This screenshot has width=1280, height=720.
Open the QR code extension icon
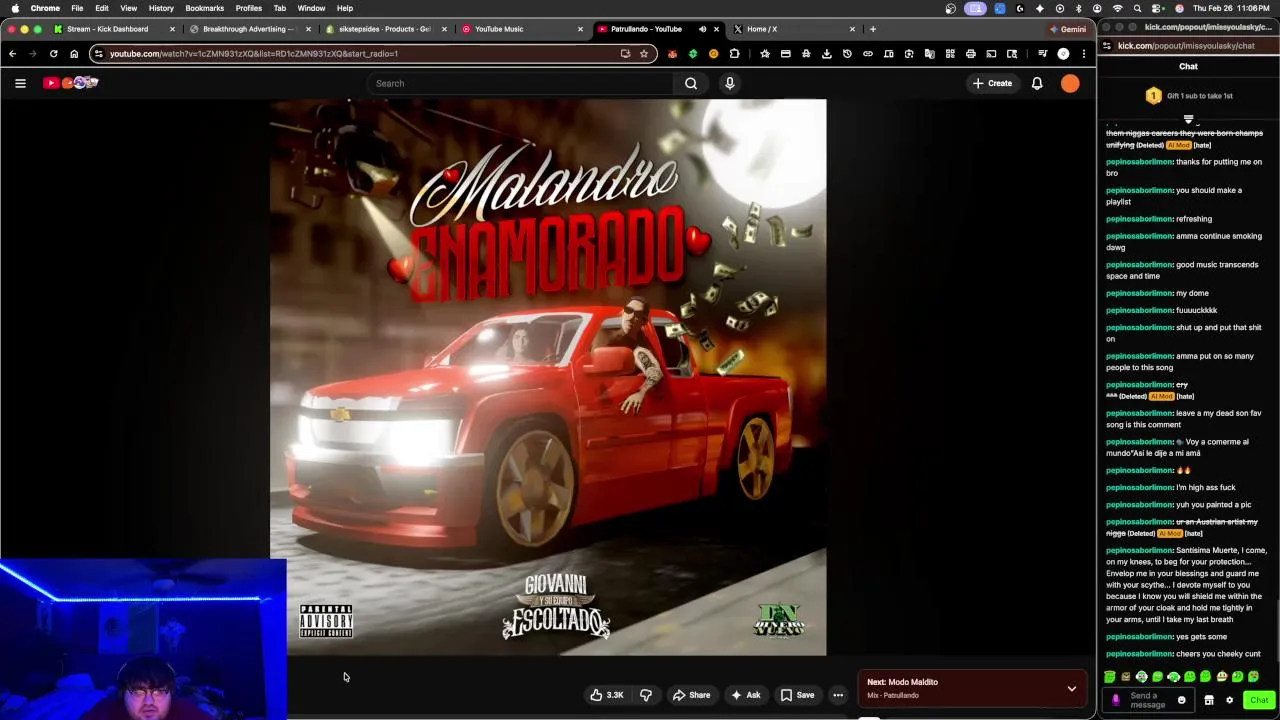[950, 54]
